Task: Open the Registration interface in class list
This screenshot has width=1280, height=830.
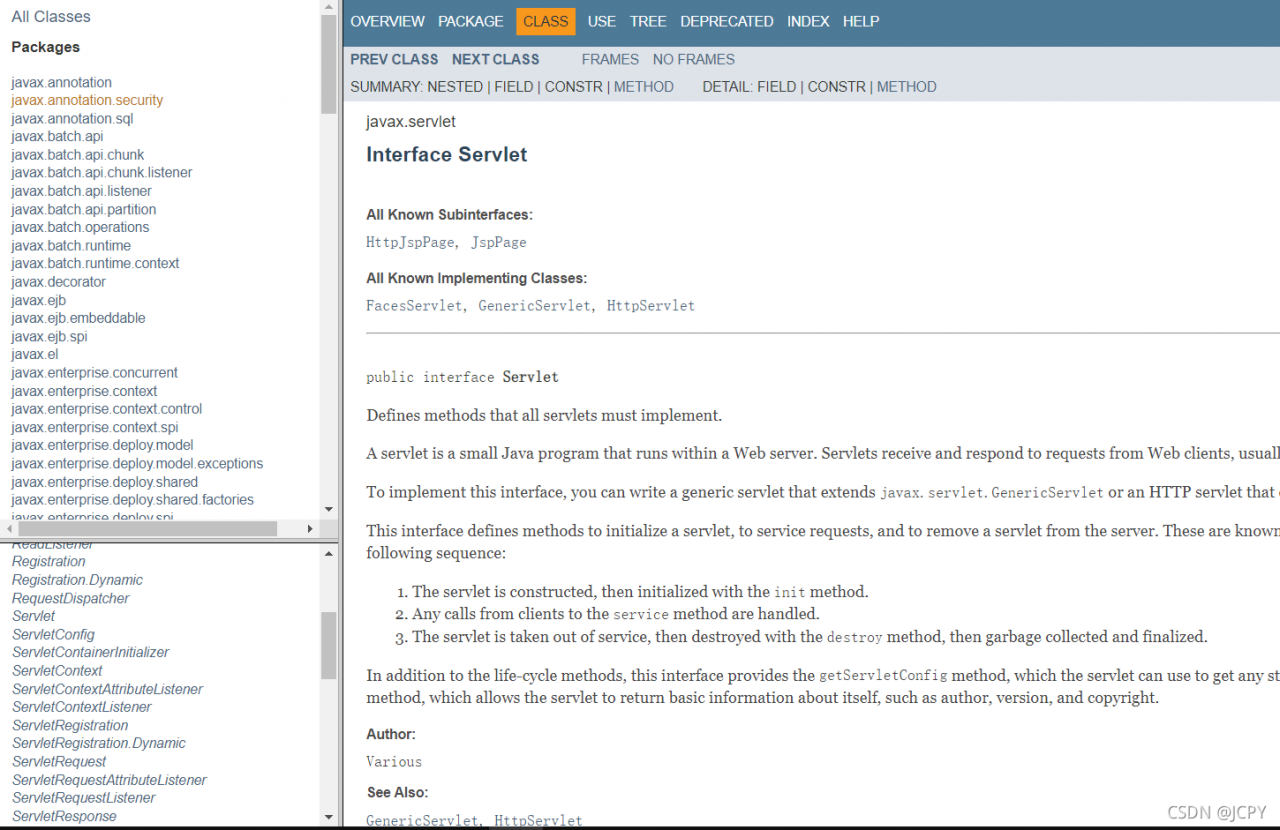Action: tap(48, 562)
